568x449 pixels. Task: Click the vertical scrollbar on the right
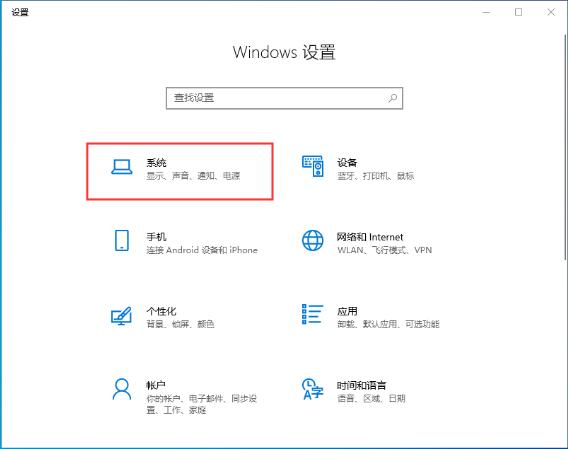[565, 147]
